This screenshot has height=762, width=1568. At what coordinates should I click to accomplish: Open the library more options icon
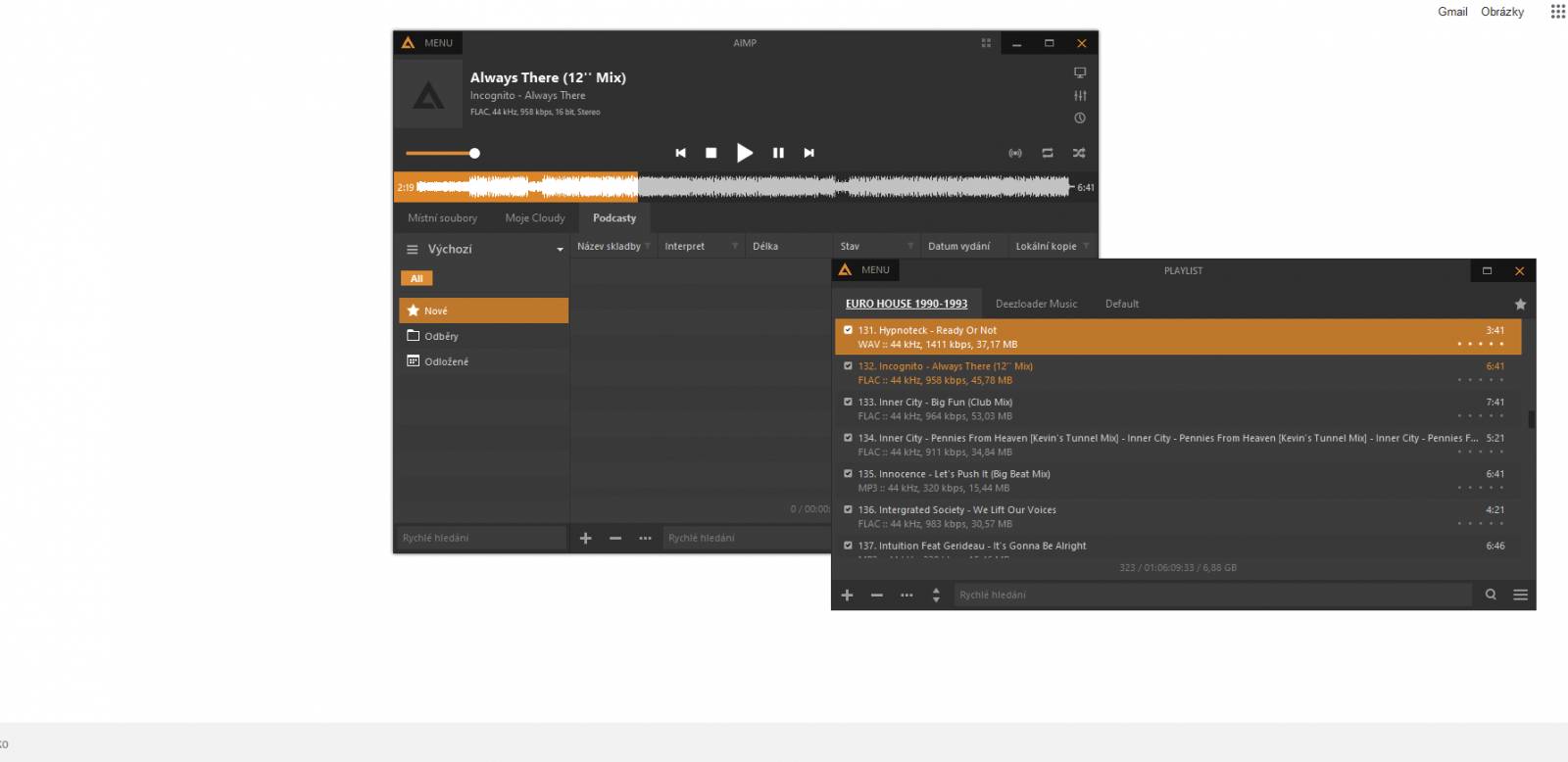point(645,538)
